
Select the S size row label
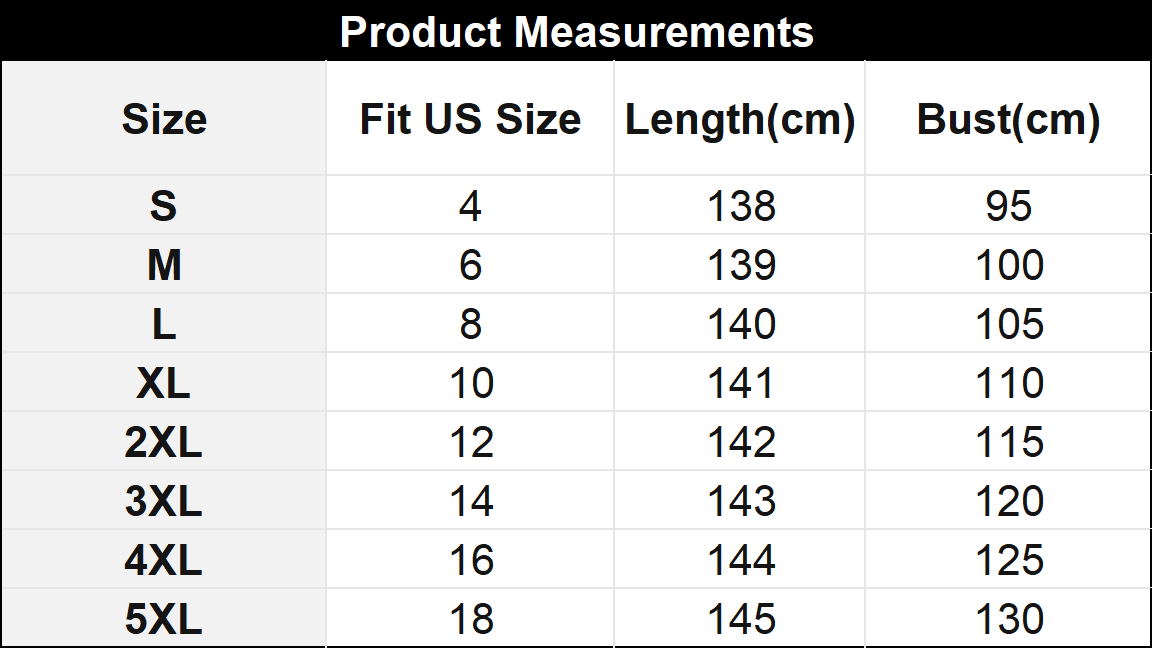(164, 206)
